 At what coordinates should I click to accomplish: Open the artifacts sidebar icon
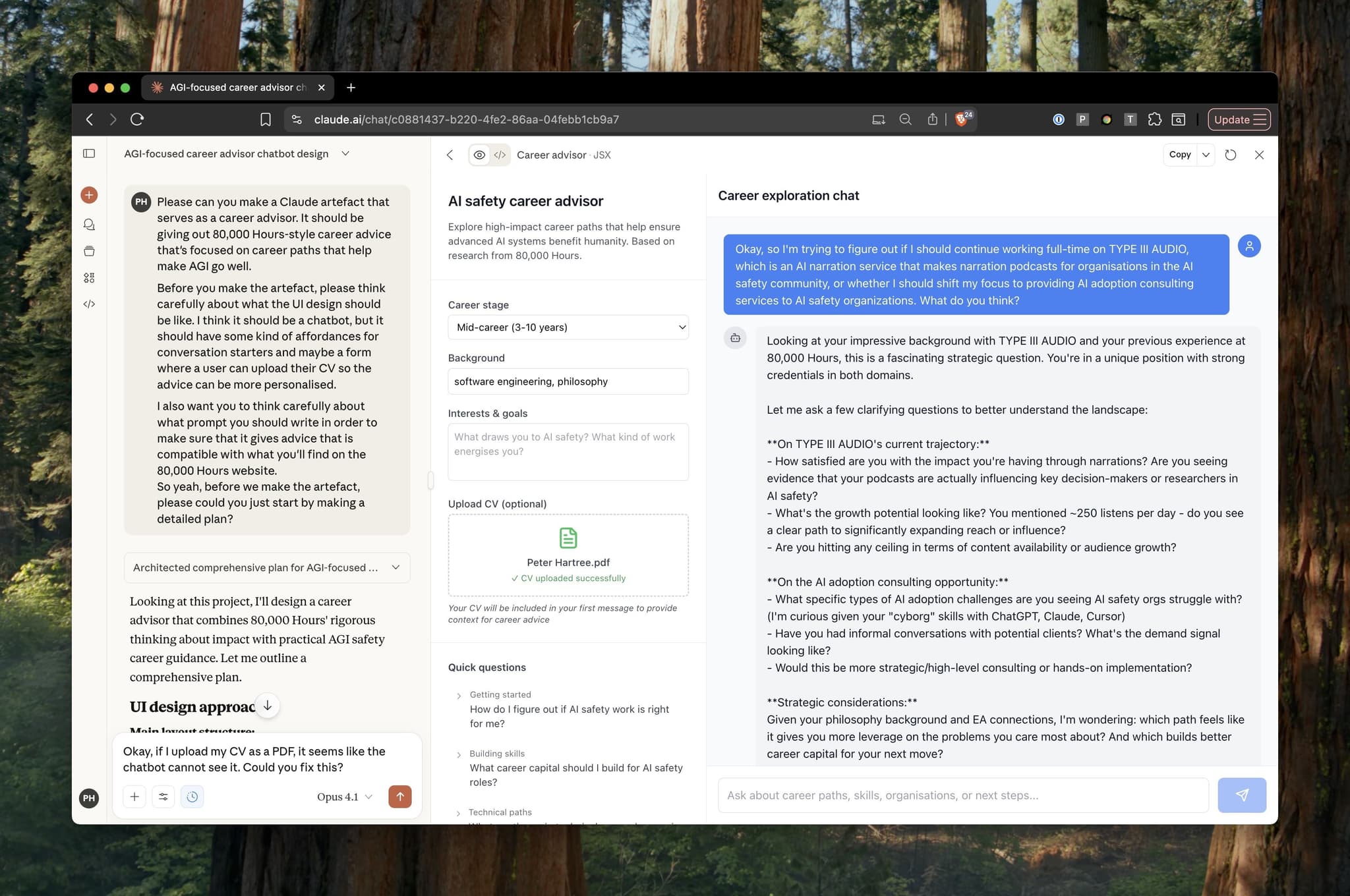click(89, 278)
